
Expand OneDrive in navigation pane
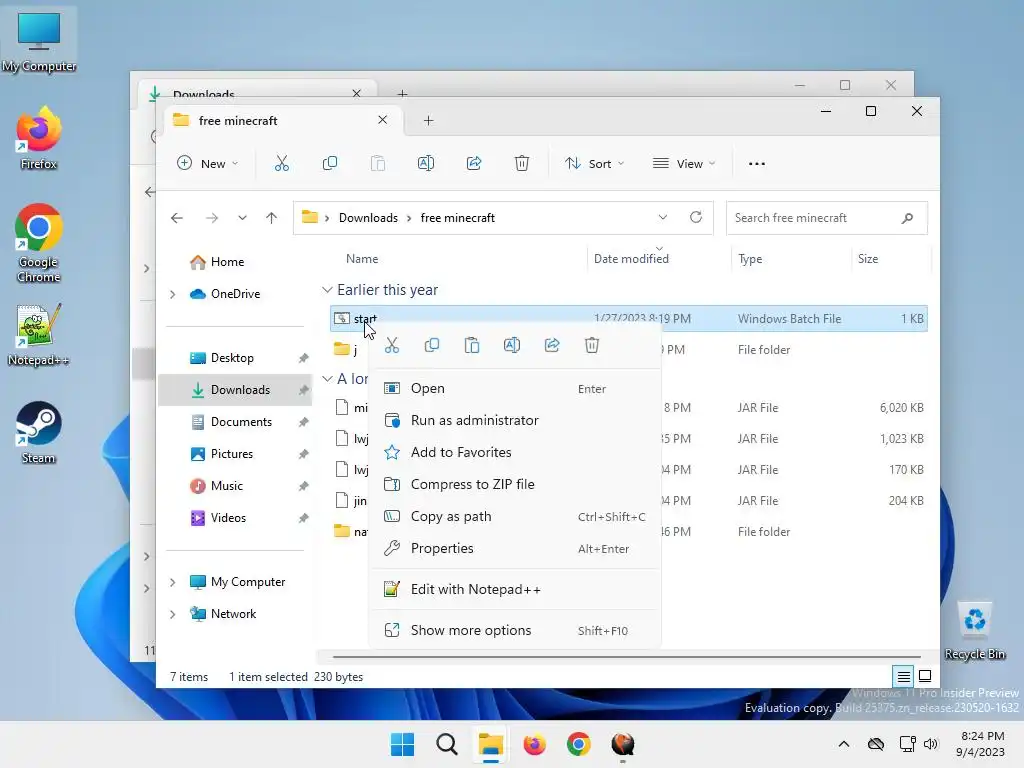pos(172,295)
